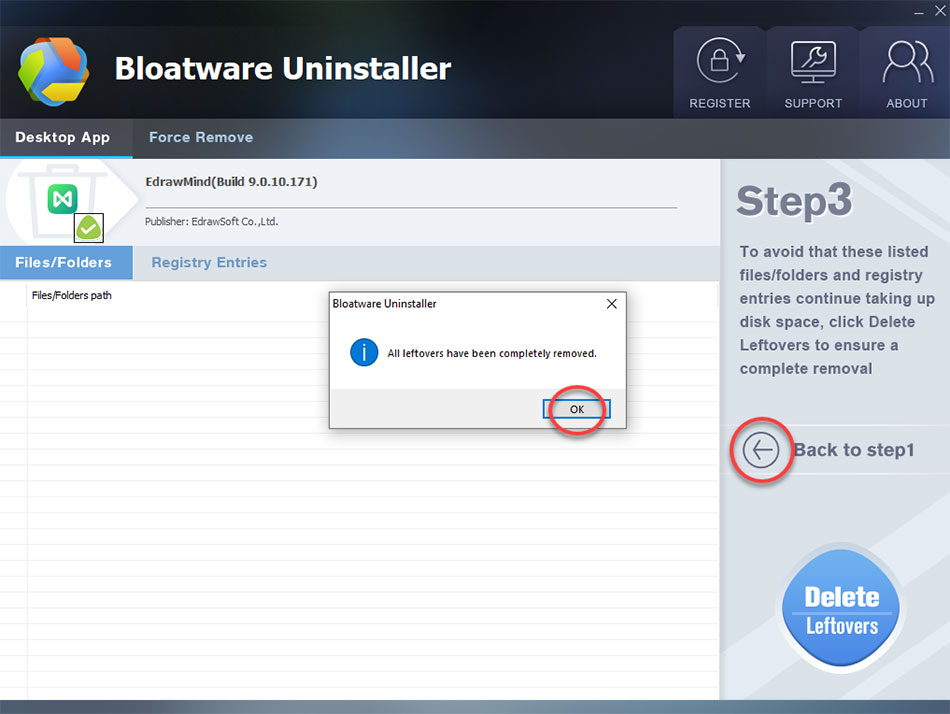Click the Bloatware Uninstaller logo
Screen dimensions: 950x714
point(53,72)
